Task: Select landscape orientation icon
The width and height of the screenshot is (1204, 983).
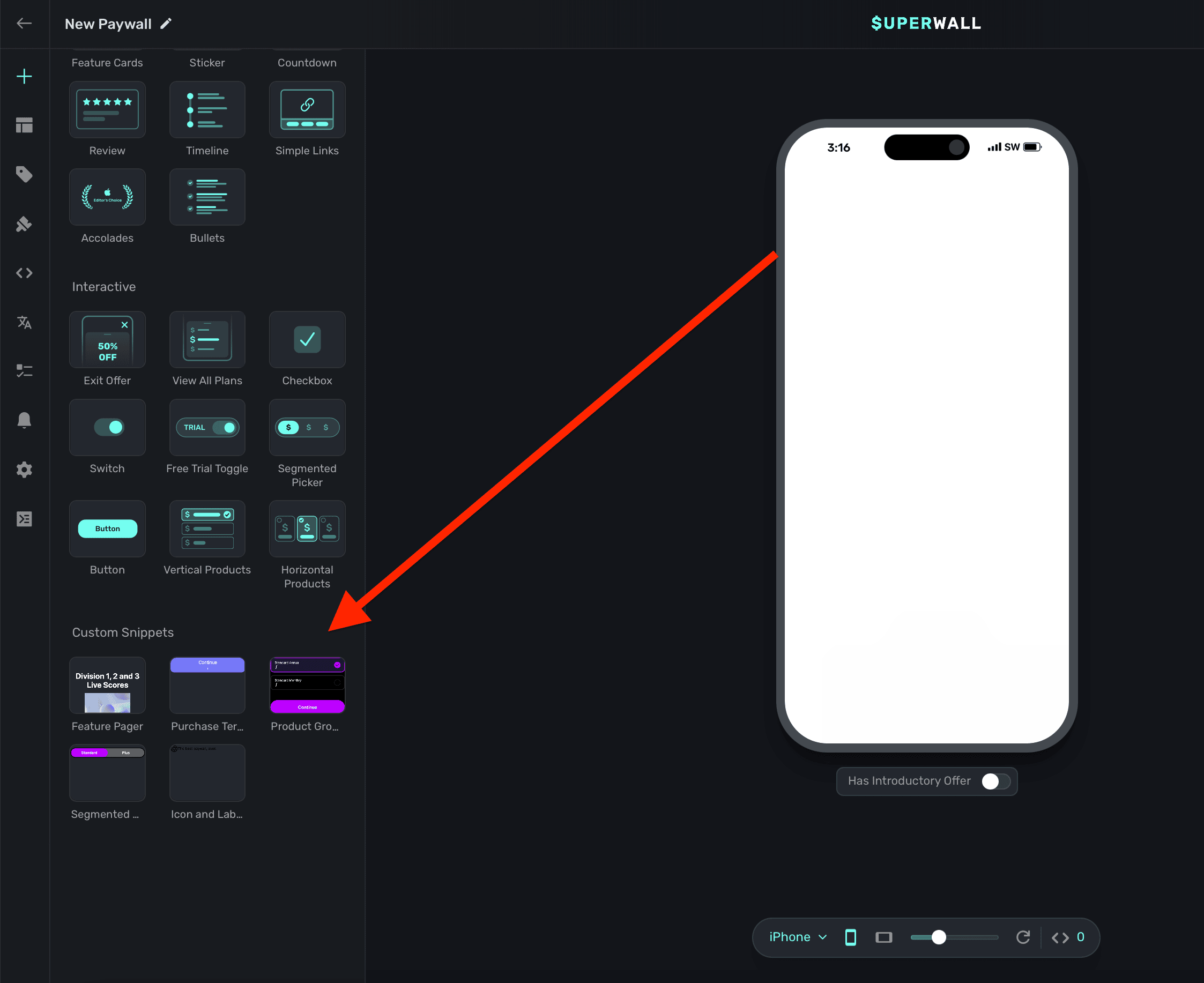Action: click(x=883, y=937)
